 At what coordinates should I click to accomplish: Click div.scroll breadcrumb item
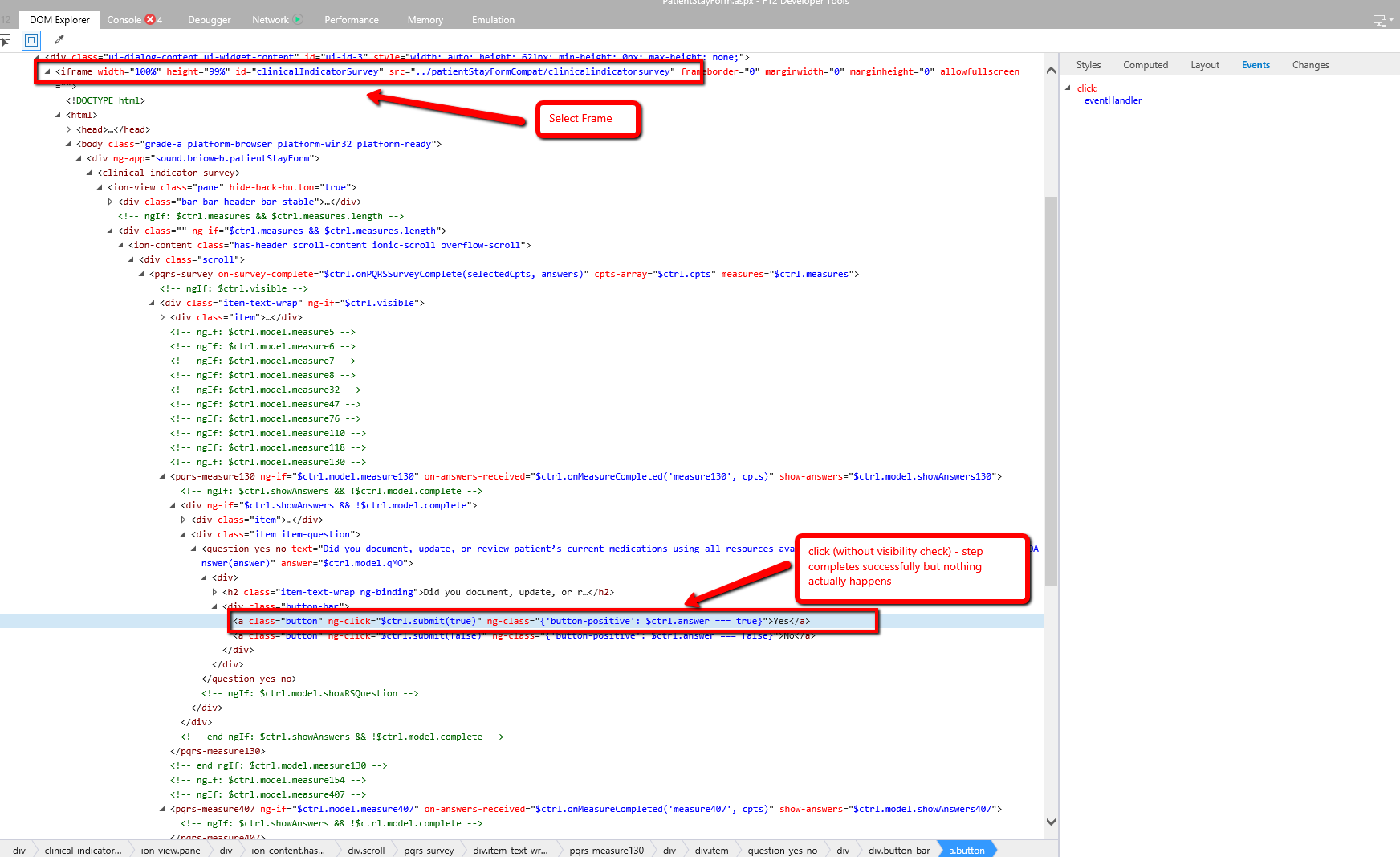click(x=366, y=850)
